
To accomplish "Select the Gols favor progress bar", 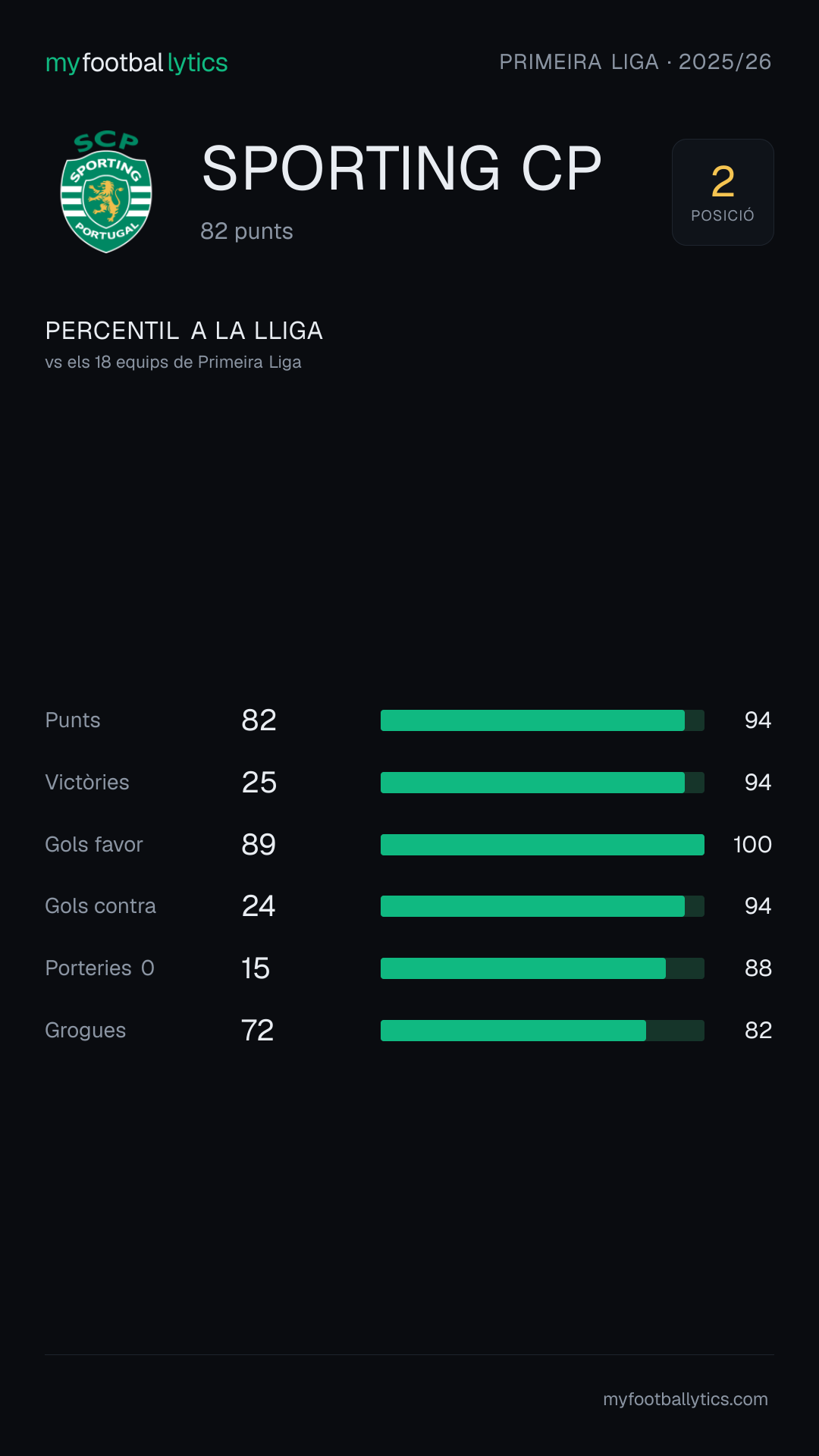I will 542,845.
